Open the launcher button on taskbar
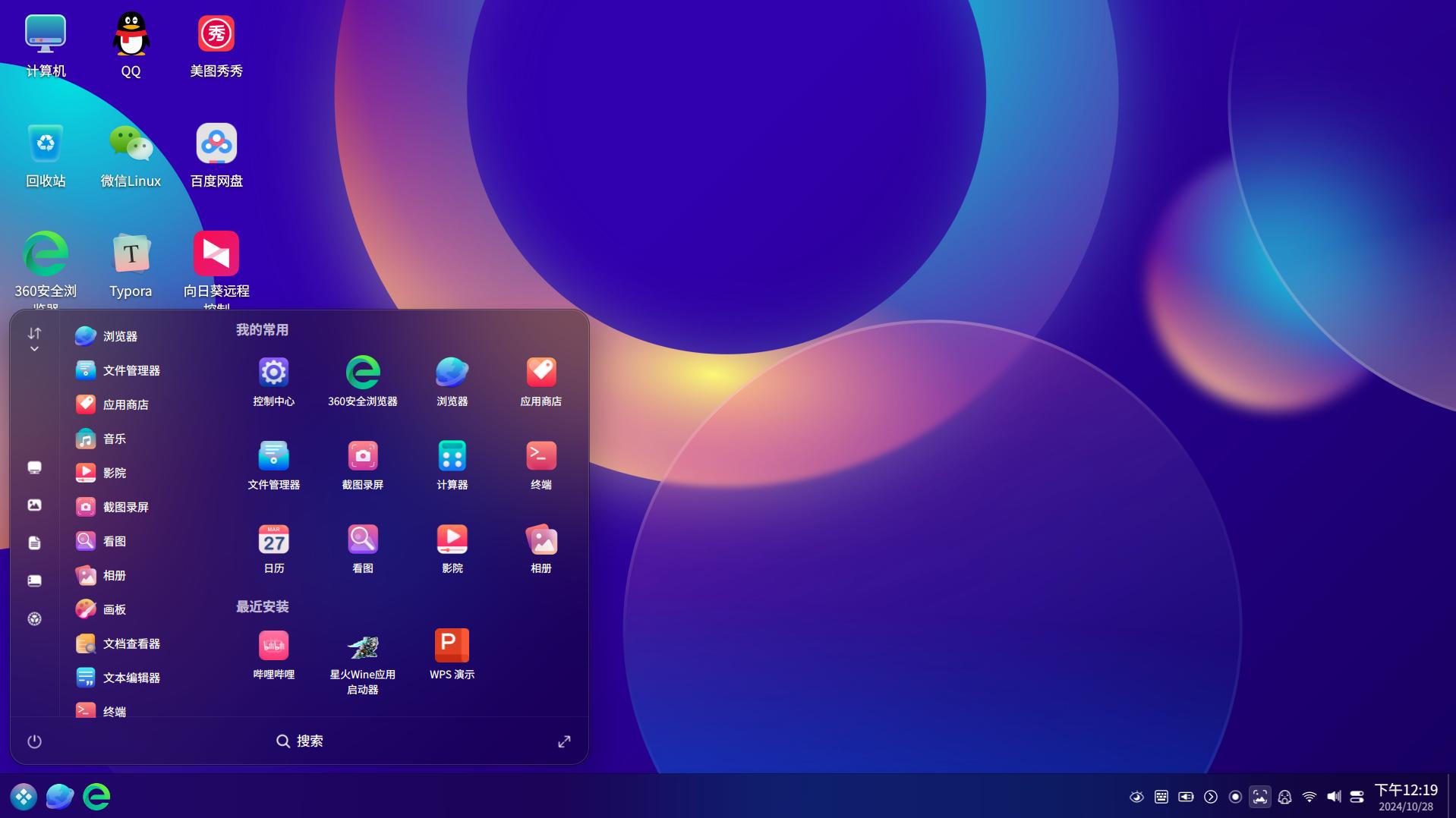 24,797
